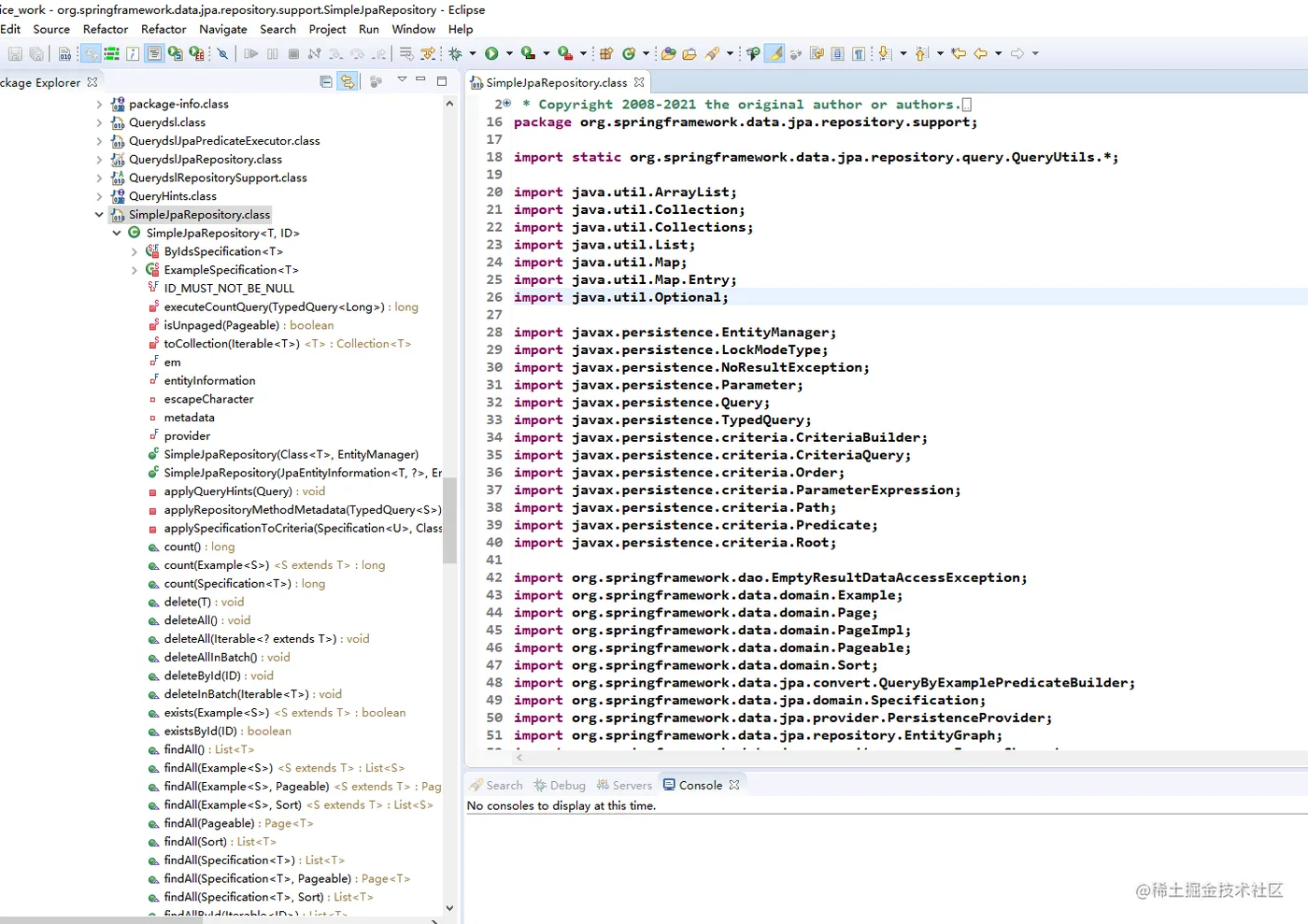The width and height of the screenshot is (1308, 924).
Task: Click the Forward navigation arrow
Action: tap(1017, 53)
